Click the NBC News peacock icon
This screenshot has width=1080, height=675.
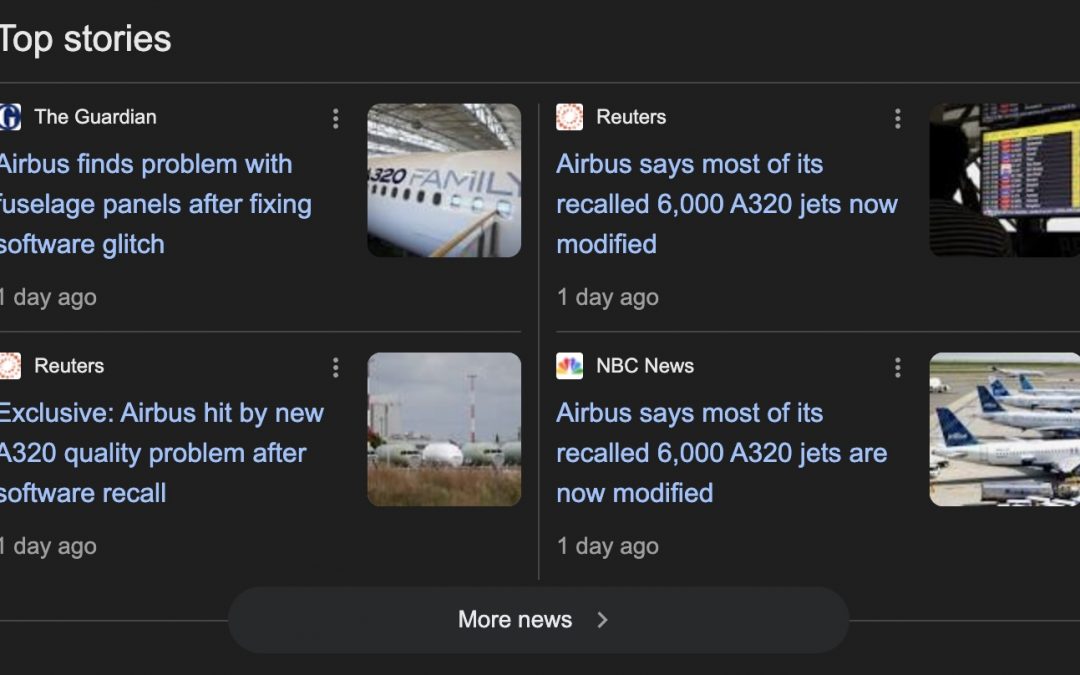point(569,366)
